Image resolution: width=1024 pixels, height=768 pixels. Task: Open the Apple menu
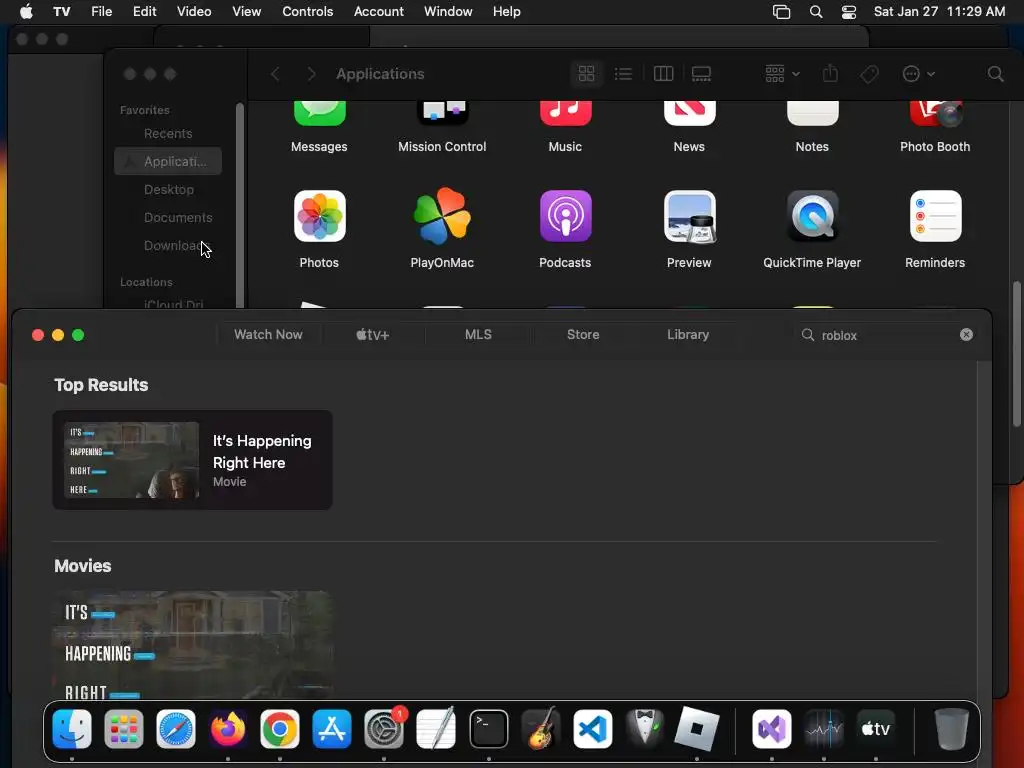coord(25,11)
